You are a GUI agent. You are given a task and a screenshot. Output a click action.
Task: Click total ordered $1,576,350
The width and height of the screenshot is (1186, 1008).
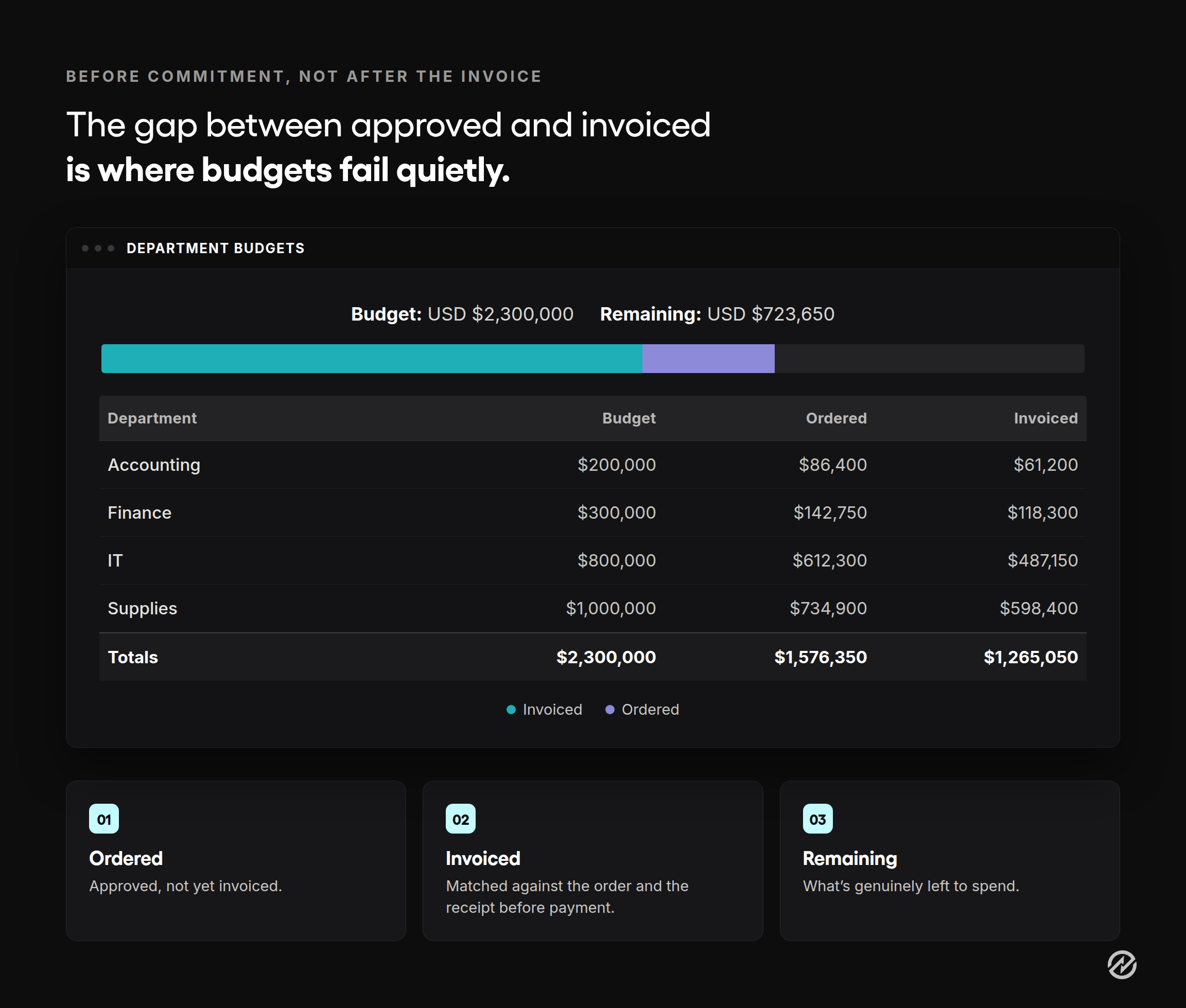tap(820, 657)
